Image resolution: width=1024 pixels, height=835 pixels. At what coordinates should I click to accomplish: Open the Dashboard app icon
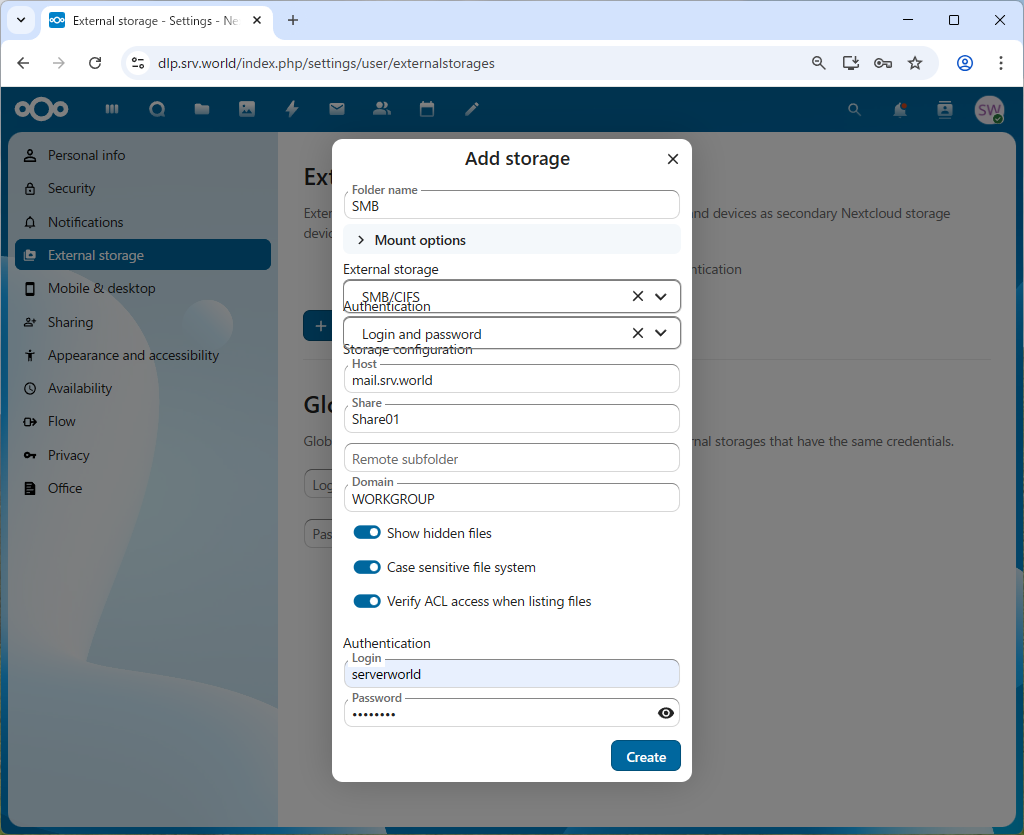coord(112,109)
